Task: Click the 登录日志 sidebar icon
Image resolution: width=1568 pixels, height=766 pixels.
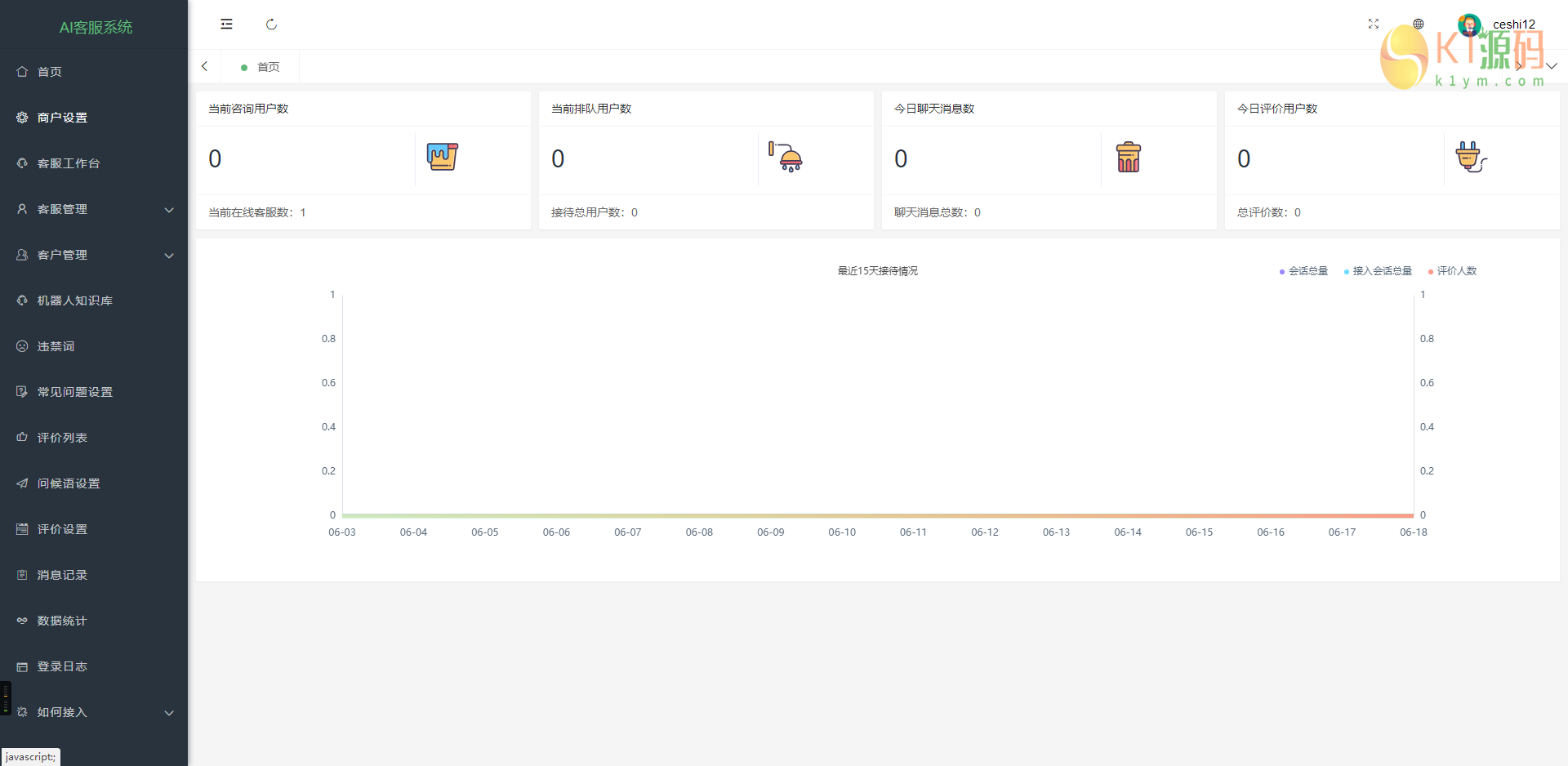Action: coord(22,666)
